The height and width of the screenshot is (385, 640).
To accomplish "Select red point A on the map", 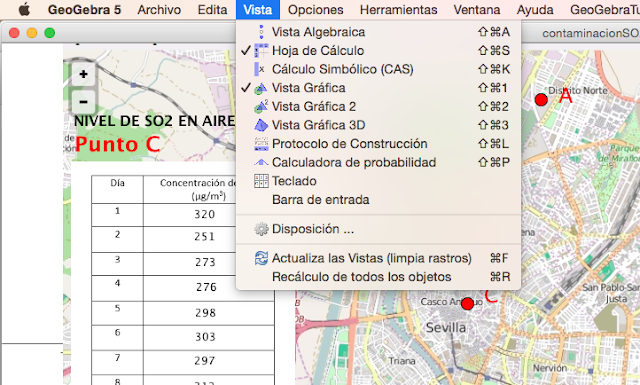I will [x=541, y=99].
